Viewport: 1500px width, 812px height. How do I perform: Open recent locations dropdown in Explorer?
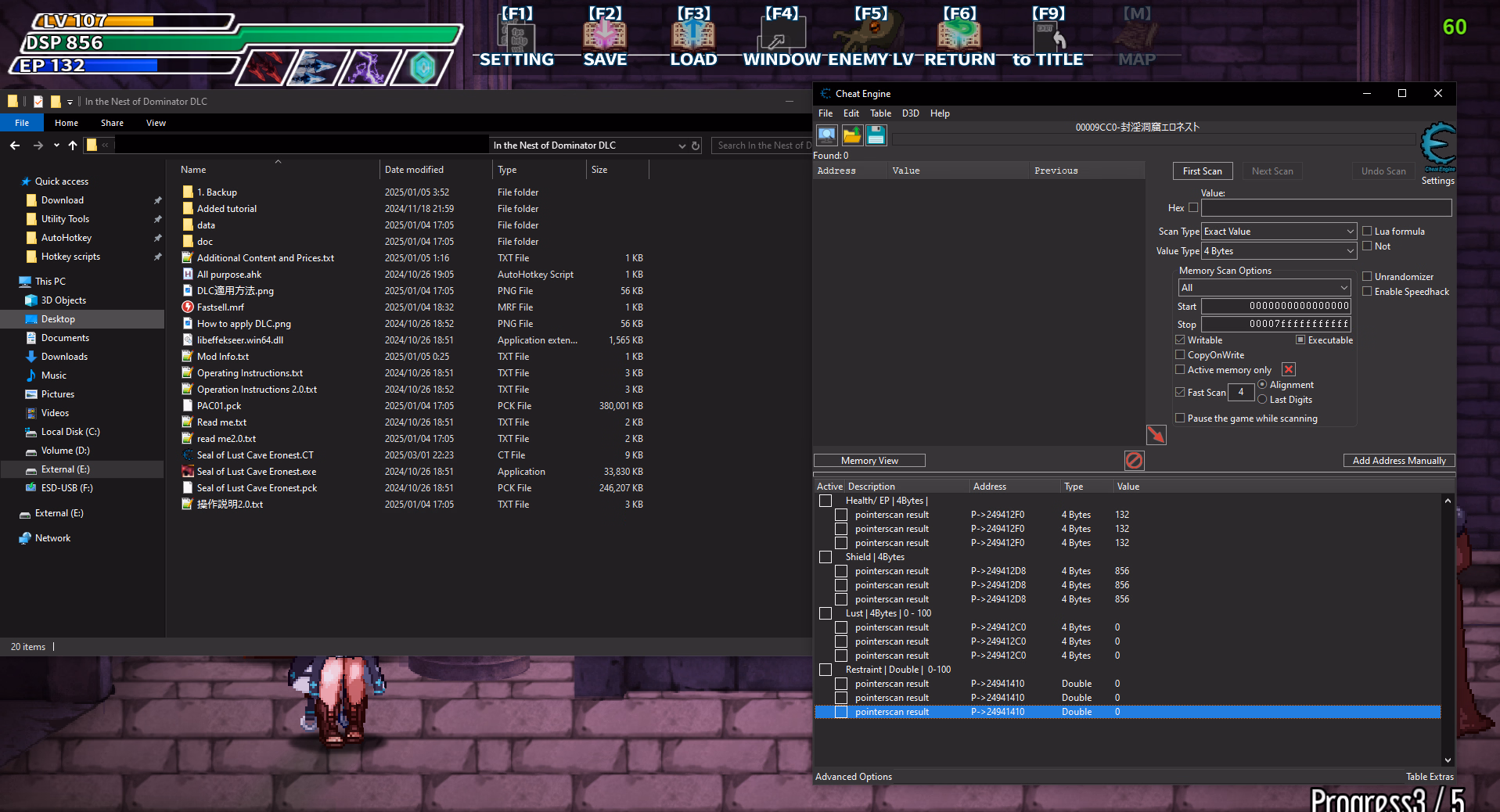pos(56,146)
